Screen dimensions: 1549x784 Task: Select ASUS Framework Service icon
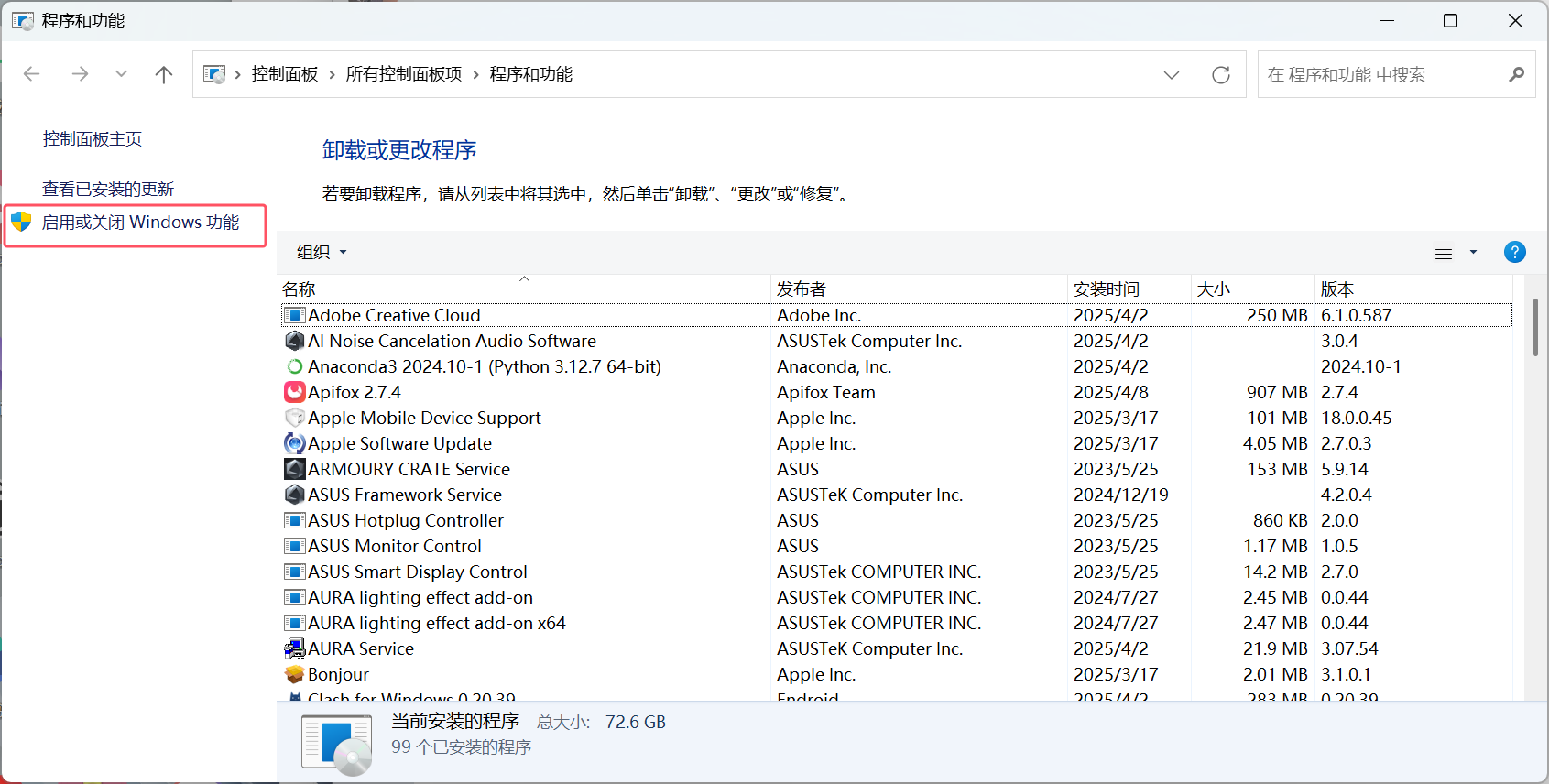pos(295,495)
